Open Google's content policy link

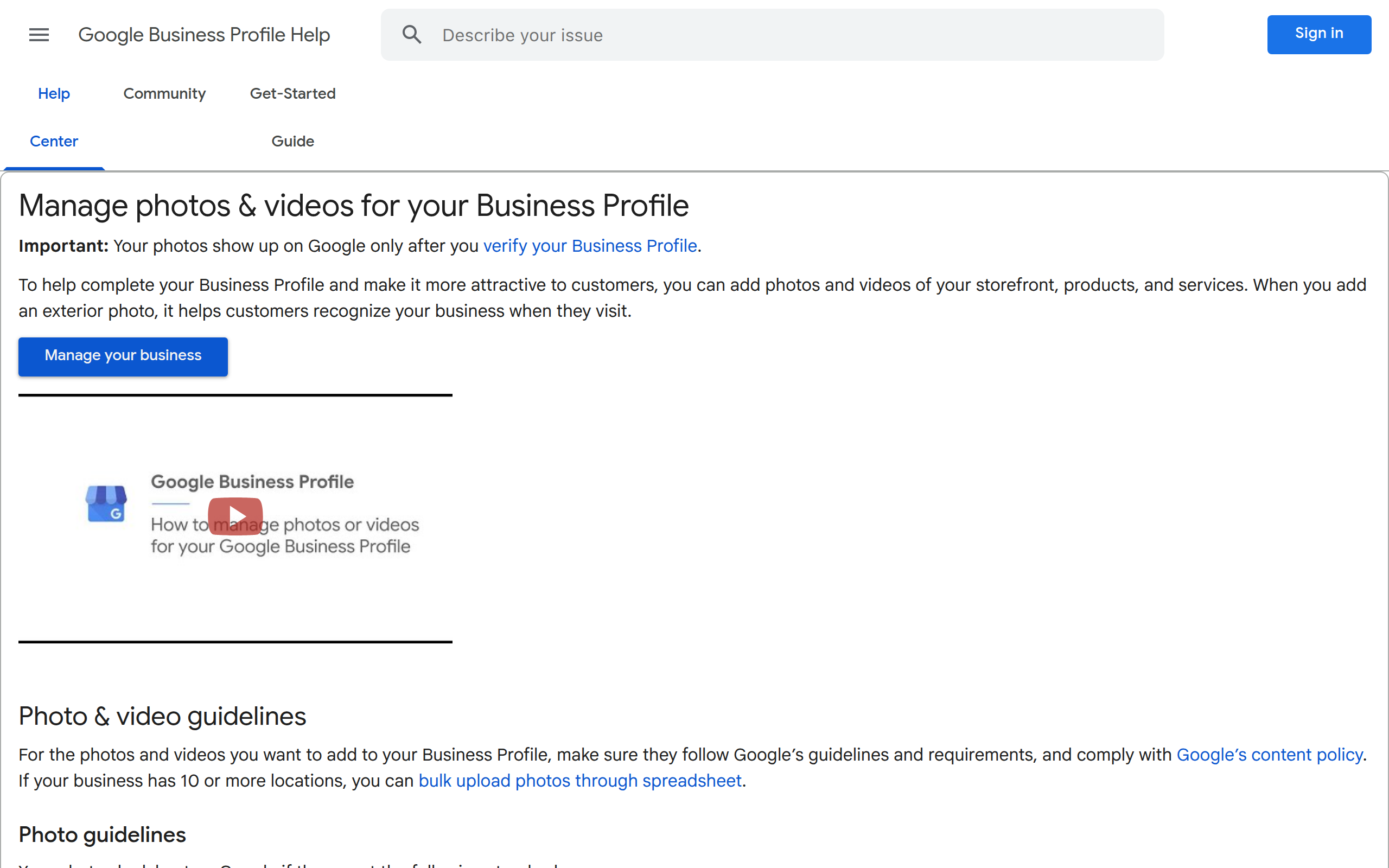point(1269,754)
